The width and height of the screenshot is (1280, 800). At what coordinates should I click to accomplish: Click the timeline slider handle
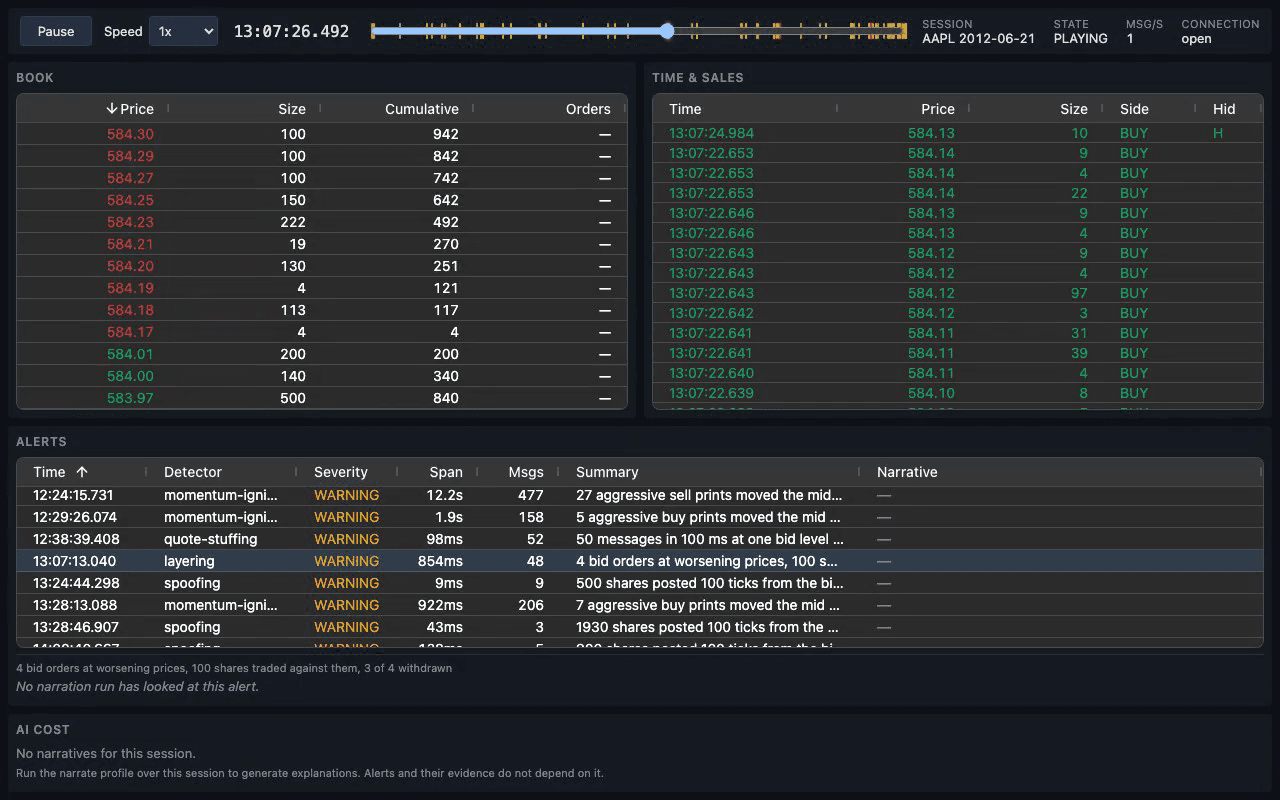(x=667, y=32)
